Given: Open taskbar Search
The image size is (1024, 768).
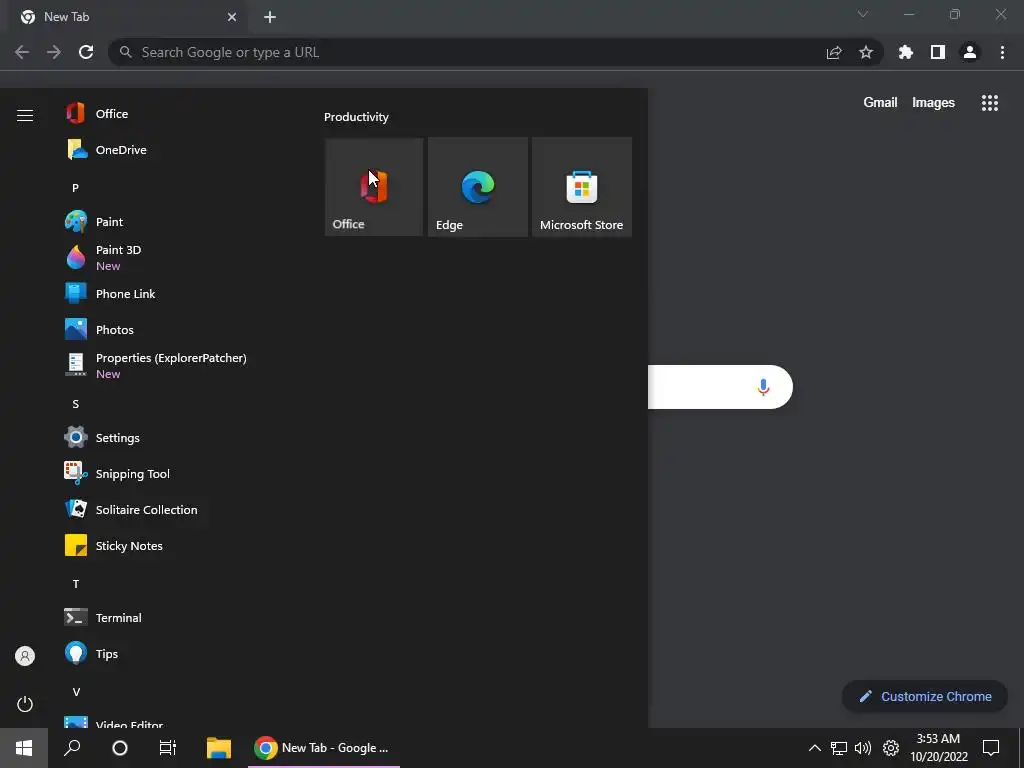Looking at the screenshot, I should click(72, 748).
